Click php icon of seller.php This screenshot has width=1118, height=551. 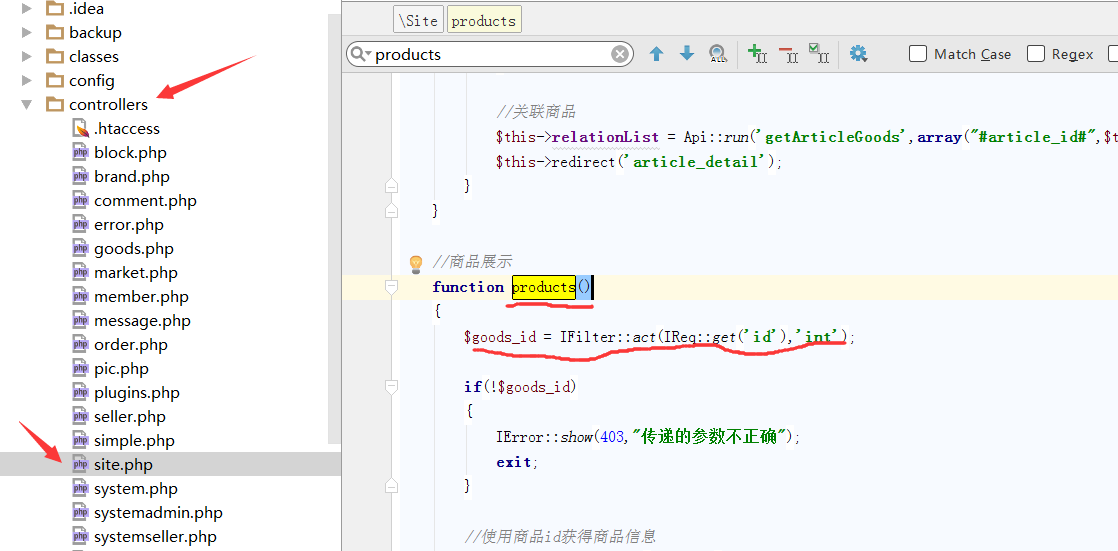[81, 416]
